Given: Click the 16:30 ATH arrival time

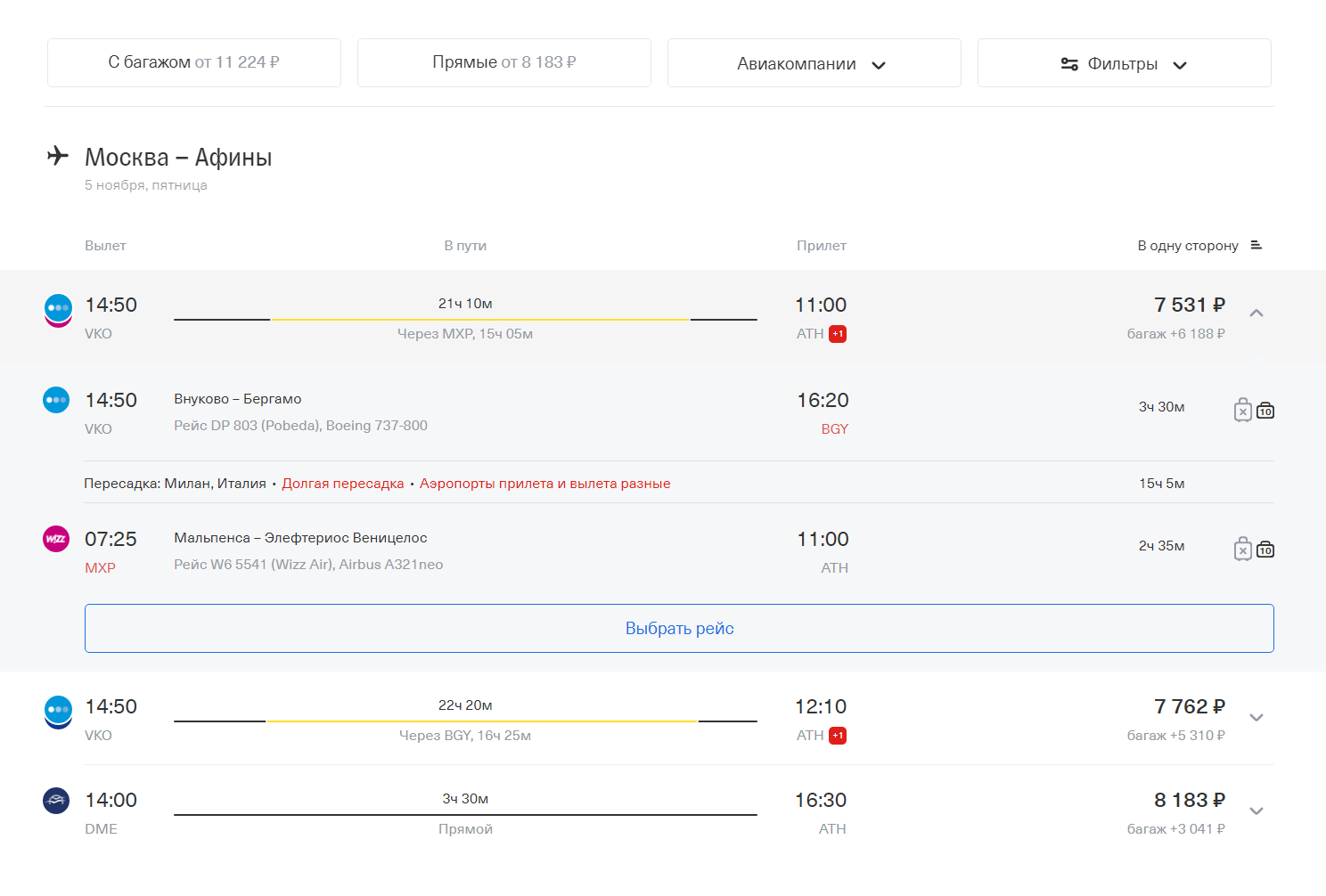Looking at the screenshot, I should tap(821, 800).
